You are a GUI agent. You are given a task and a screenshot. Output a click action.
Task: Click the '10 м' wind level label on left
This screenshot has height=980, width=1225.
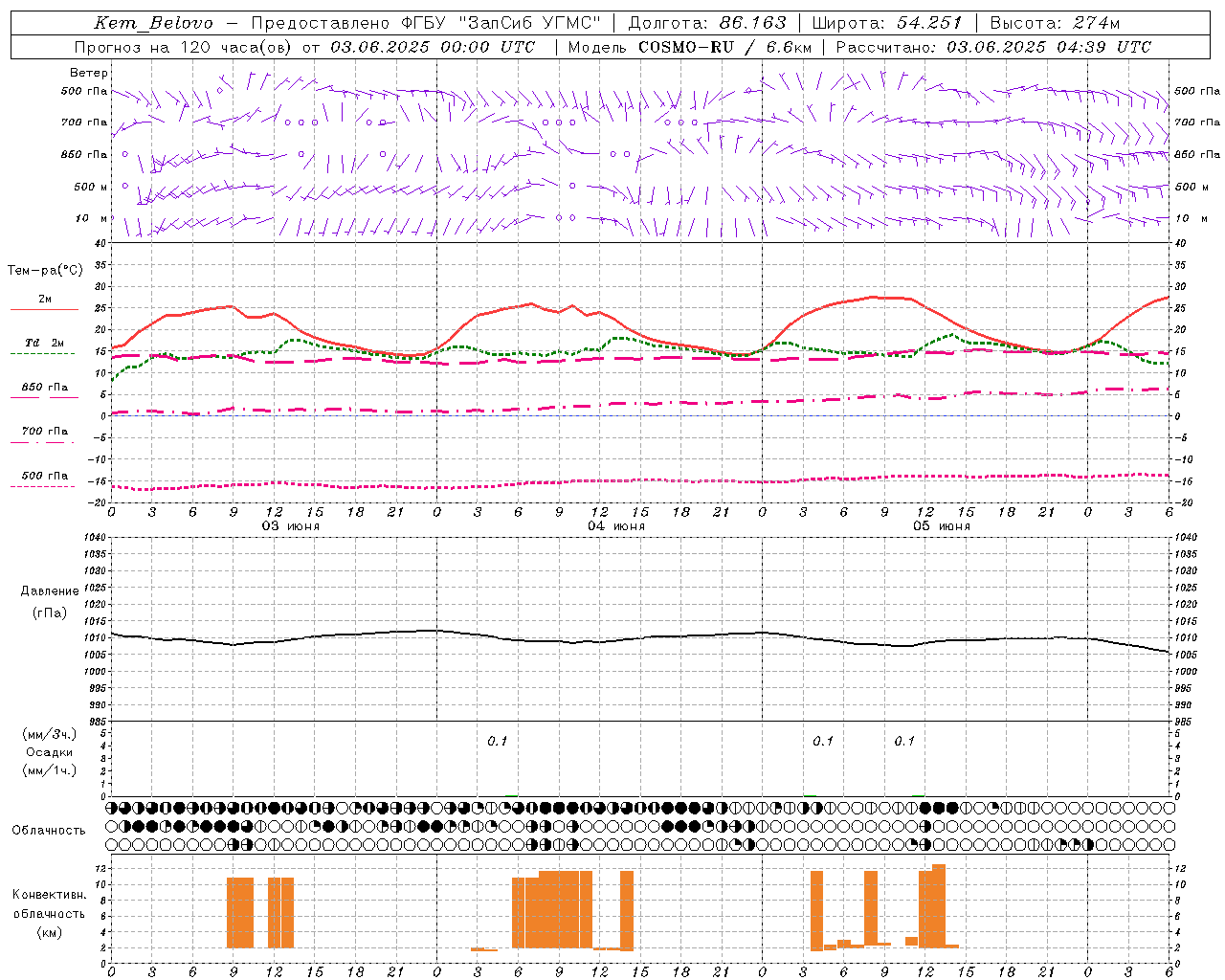point(92,218)
